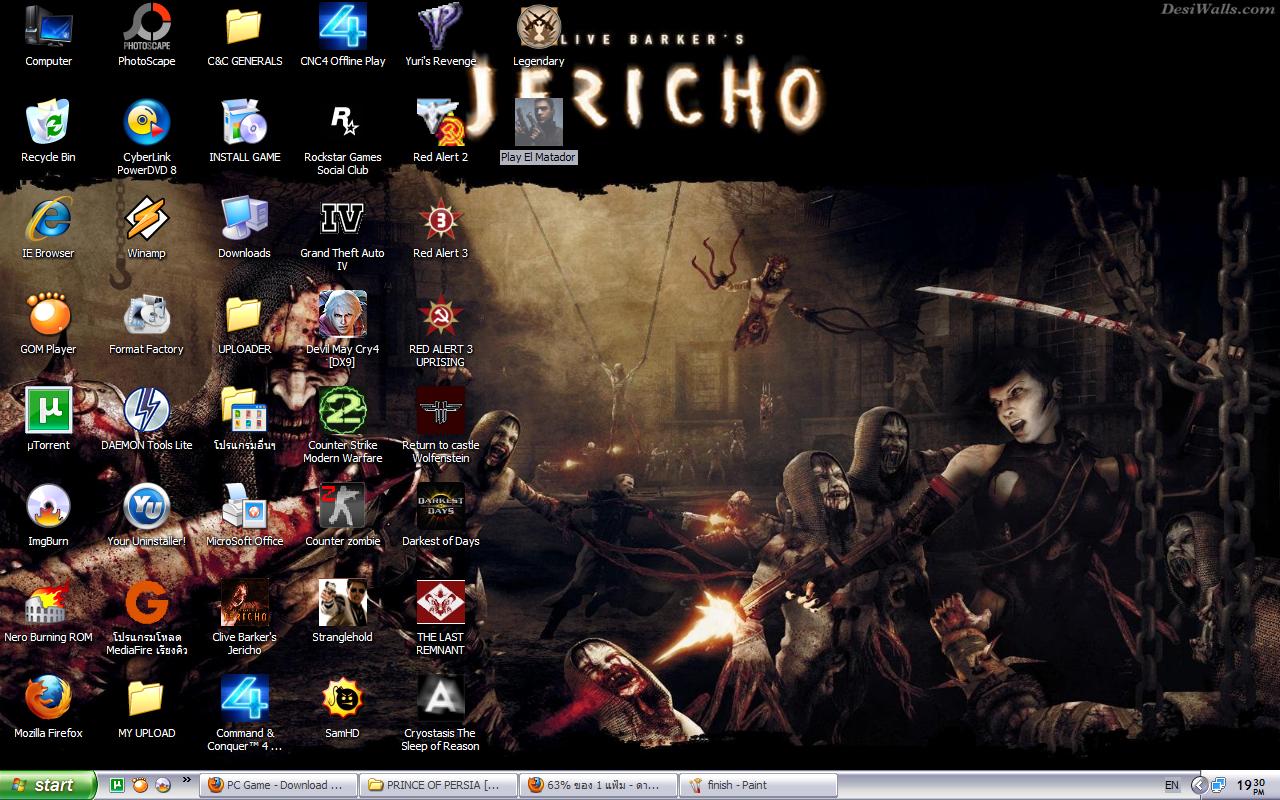Switch to finish - Paint window
Image resolution: width=1280 pixels, height=800 pixels.
[759, 785]
